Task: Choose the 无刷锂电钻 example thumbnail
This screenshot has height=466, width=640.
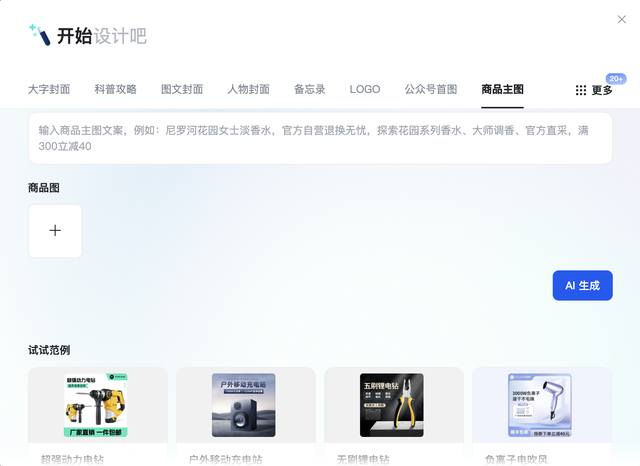Action: (x=392, y=405)
